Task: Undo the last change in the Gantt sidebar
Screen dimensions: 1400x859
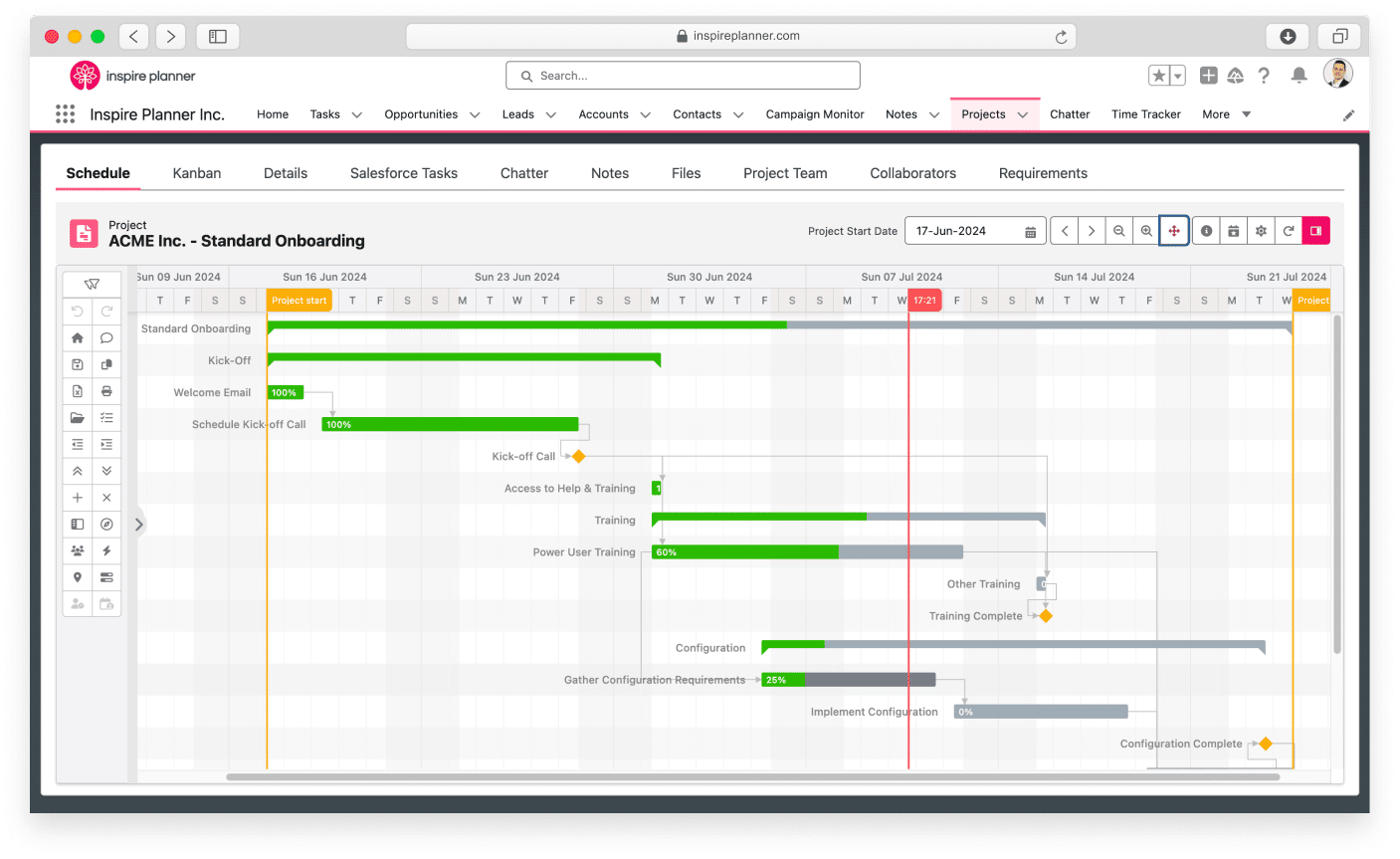Action: (x=77, y=311)
